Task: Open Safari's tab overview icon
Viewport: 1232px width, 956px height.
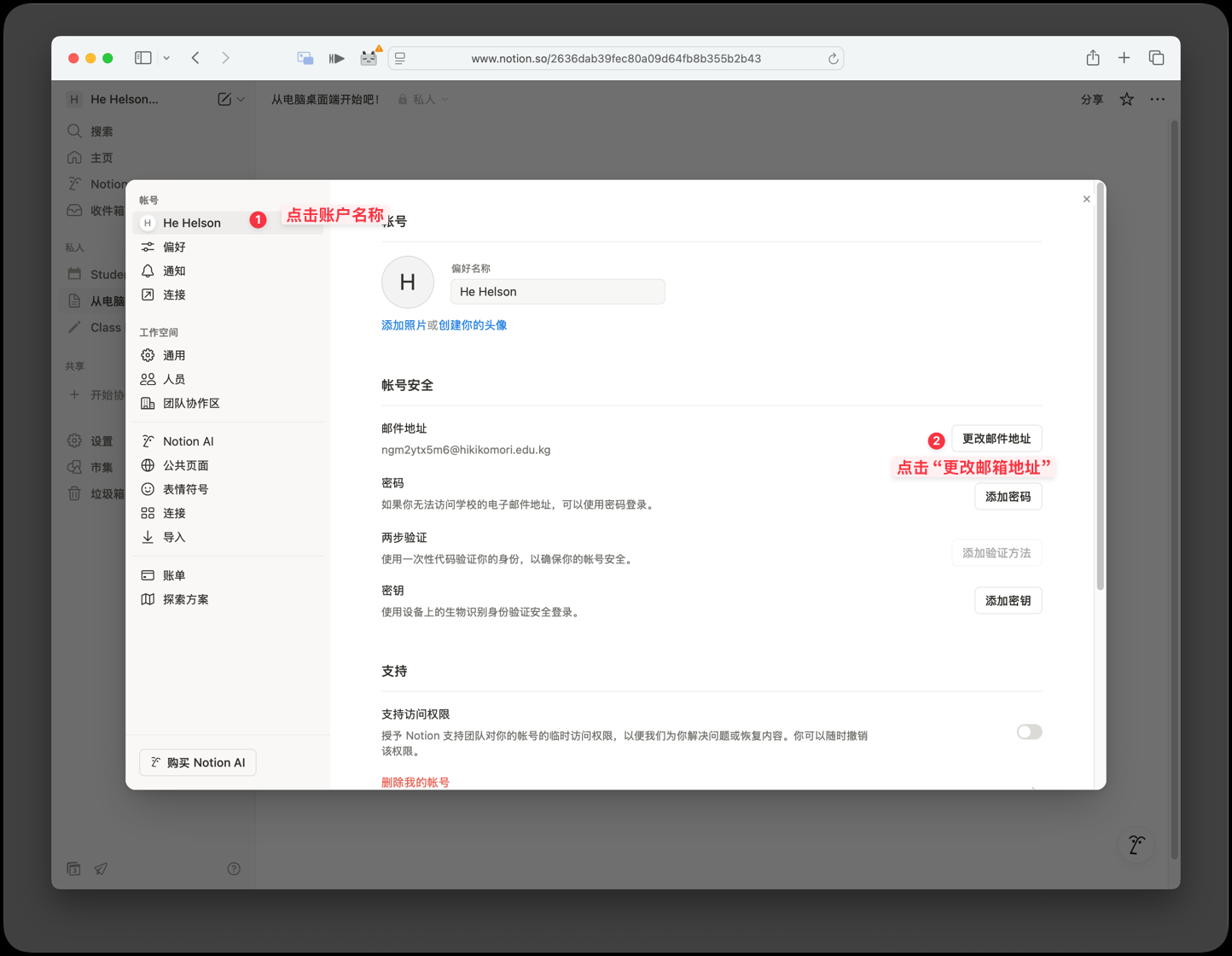Action: tap(1156, 58)
